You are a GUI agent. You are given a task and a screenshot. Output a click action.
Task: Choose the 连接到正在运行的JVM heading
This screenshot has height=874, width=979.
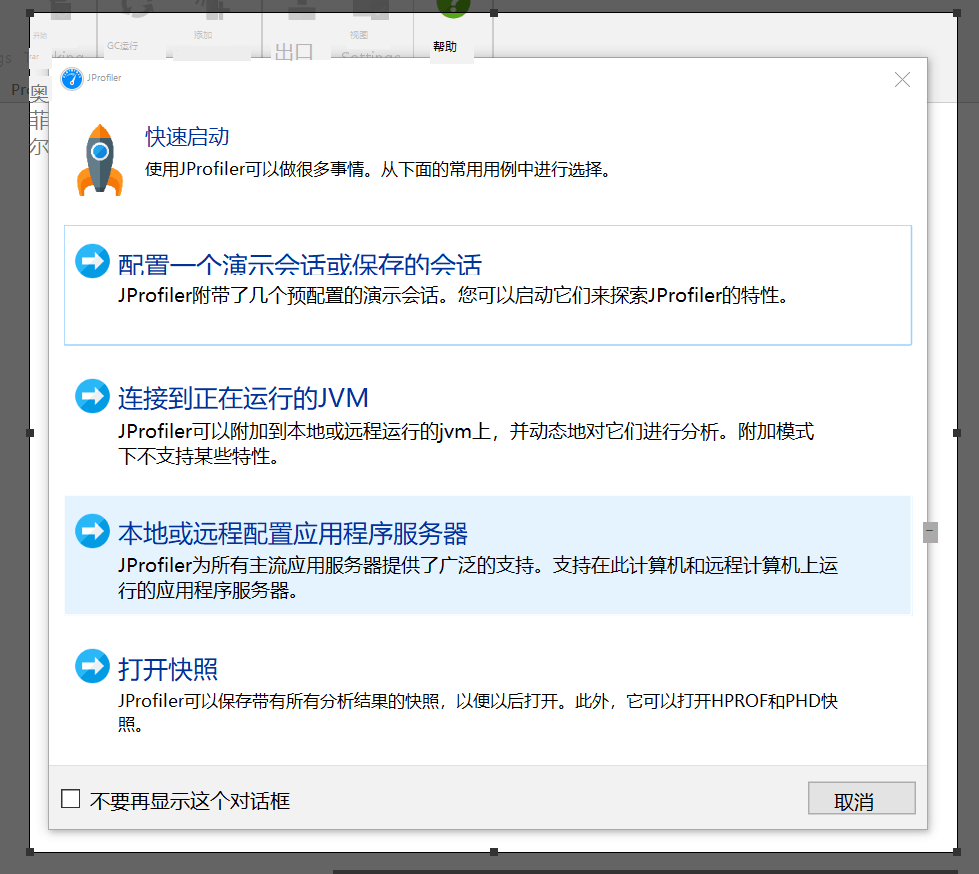point(243,398)
